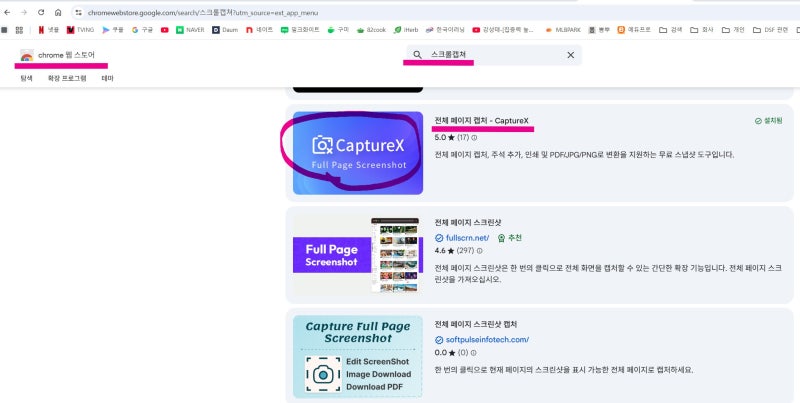Focus the chromewebstore URL address bar
Image resolution: width=800 pixels, height=403 pixels.
(x=202, y=13)
